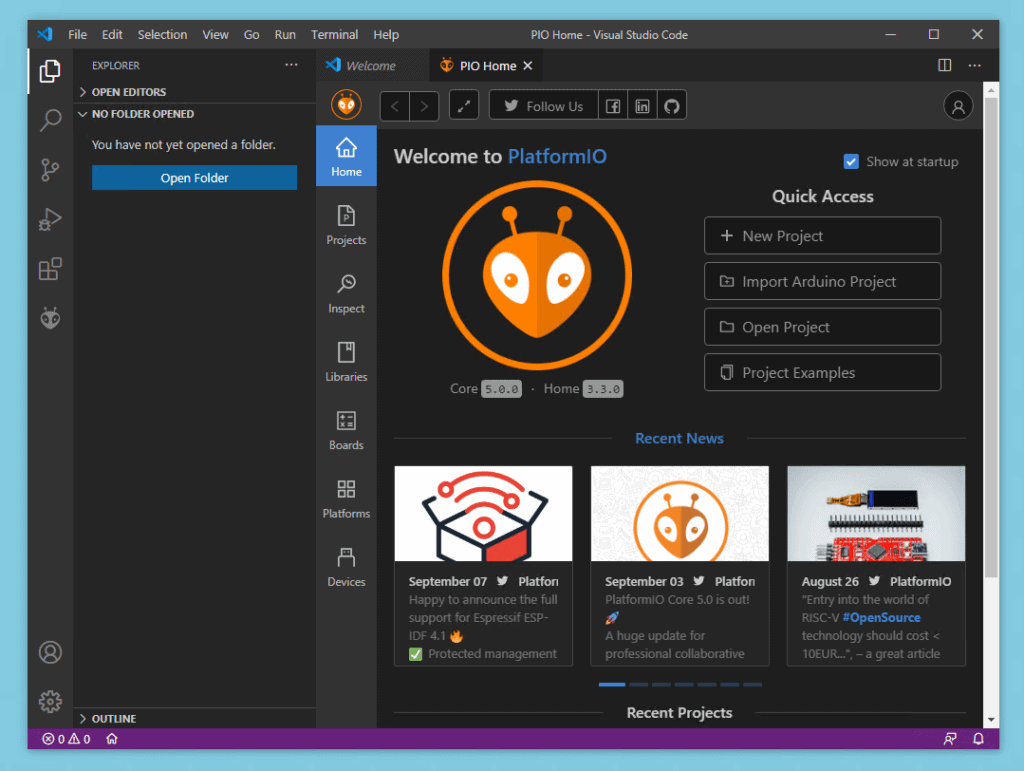Open notifications bell in status bar

coord(978,738)
